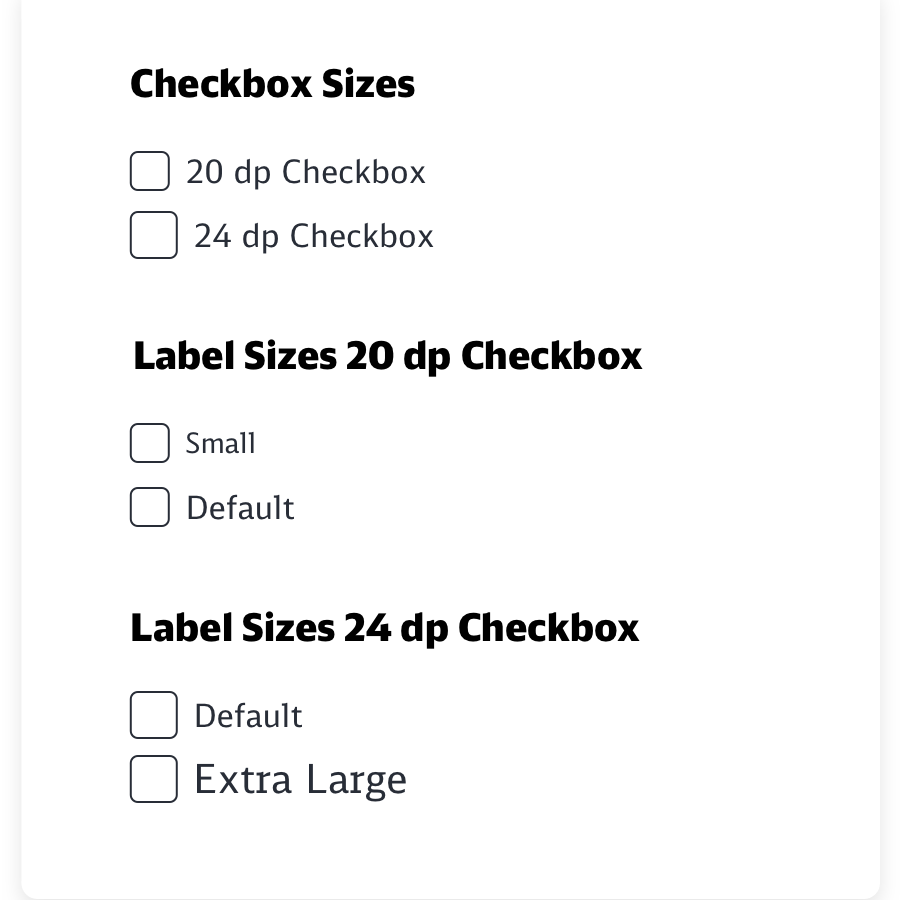Click the "24 dp Checkbox" label text
Screen dimensions: 900x900
click(313, 236)
